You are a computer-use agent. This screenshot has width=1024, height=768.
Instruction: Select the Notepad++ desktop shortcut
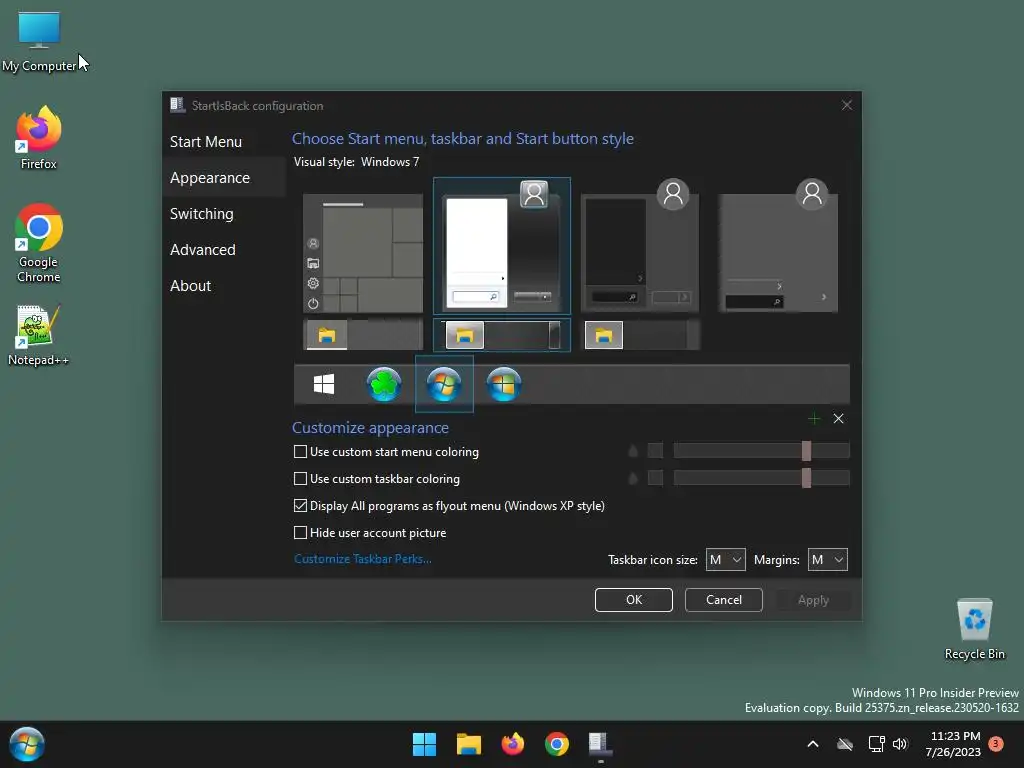39,335
